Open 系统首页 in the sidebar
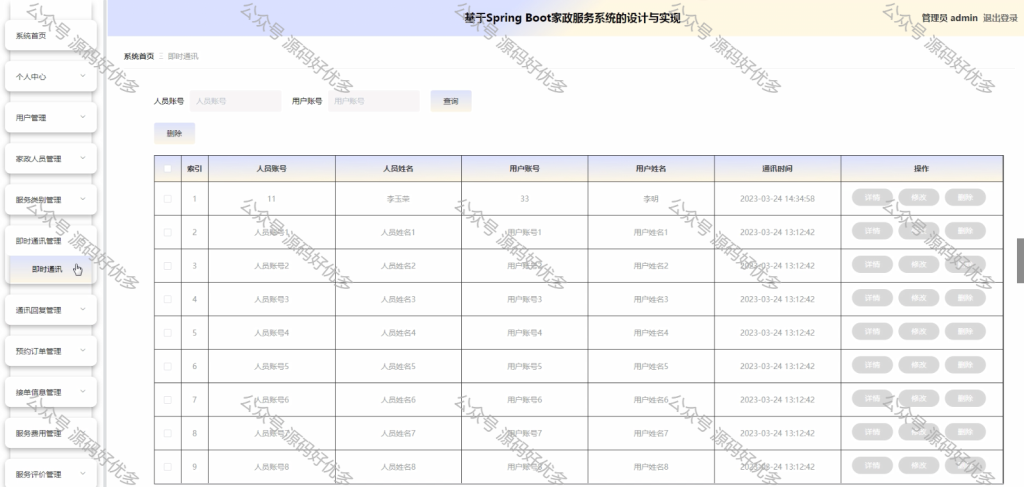 pos(51,35)
